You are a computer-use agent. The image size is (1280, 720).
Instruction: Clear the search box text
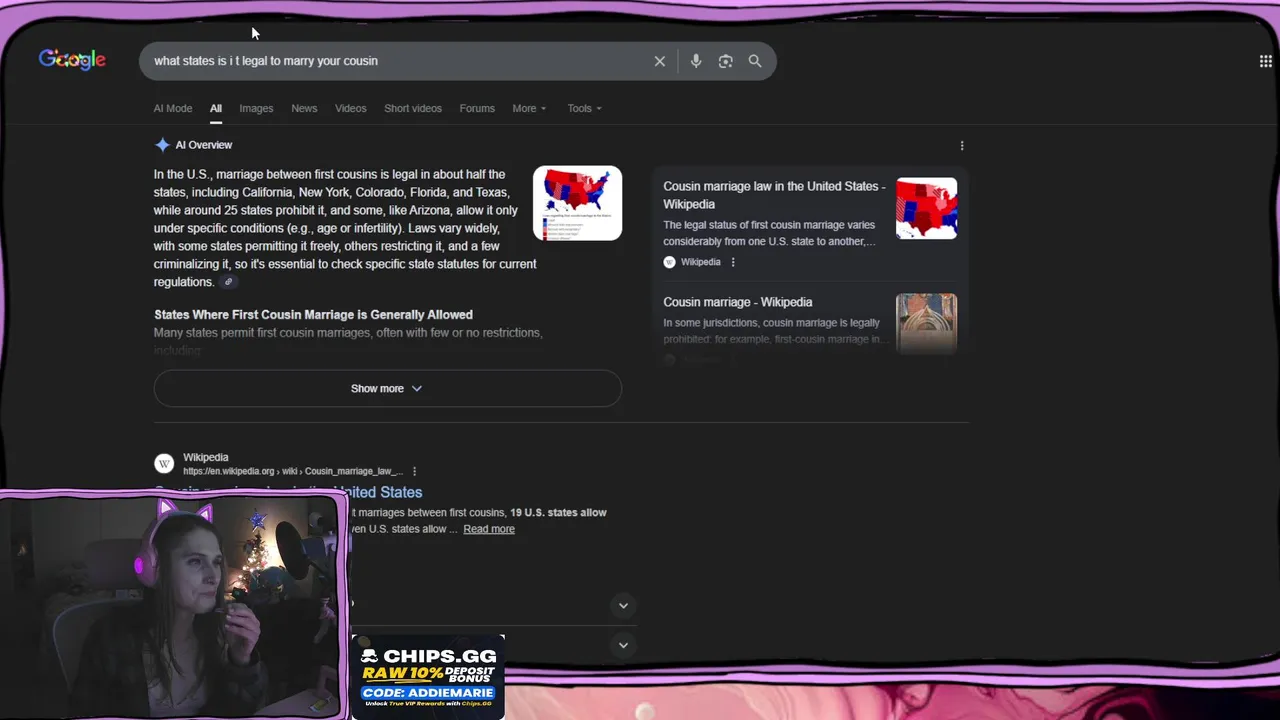660,61
